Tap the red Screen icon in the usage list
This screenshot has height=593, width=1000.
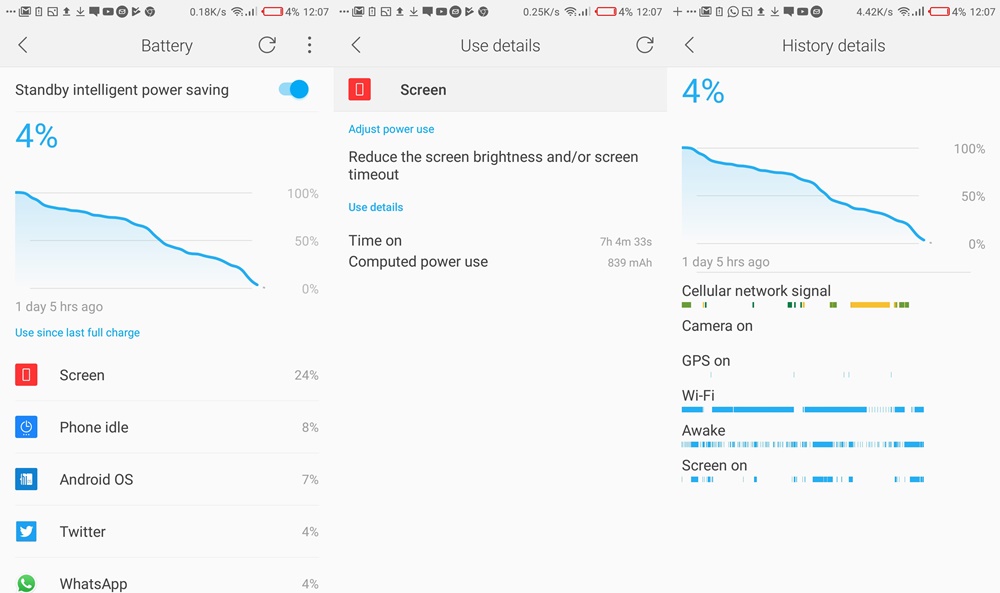tap(26, 375)
